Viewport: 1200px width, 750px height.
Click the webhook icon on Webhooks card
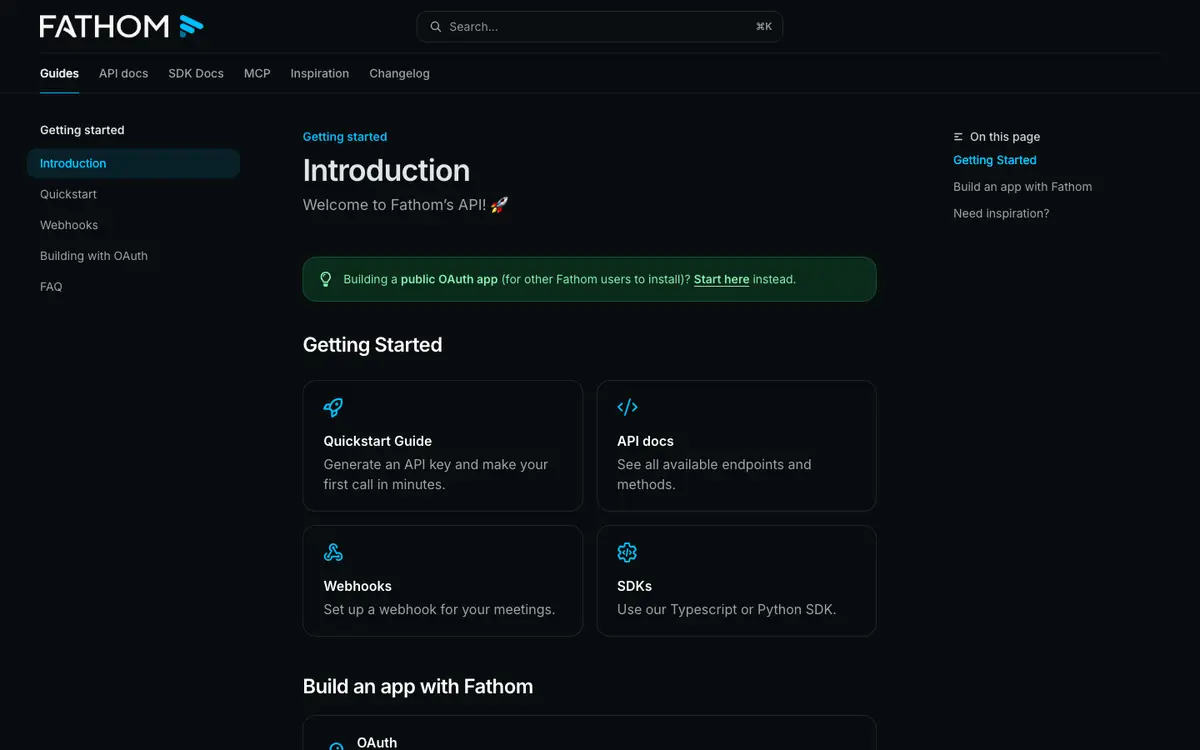click(x=333, y=552)
